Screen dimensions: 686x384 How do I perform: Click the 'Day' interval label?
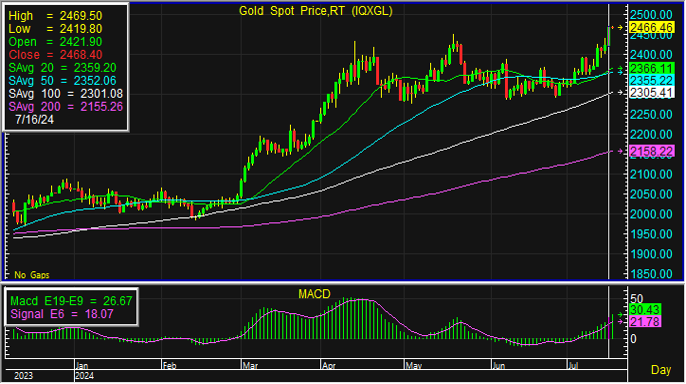click(661, 370)
